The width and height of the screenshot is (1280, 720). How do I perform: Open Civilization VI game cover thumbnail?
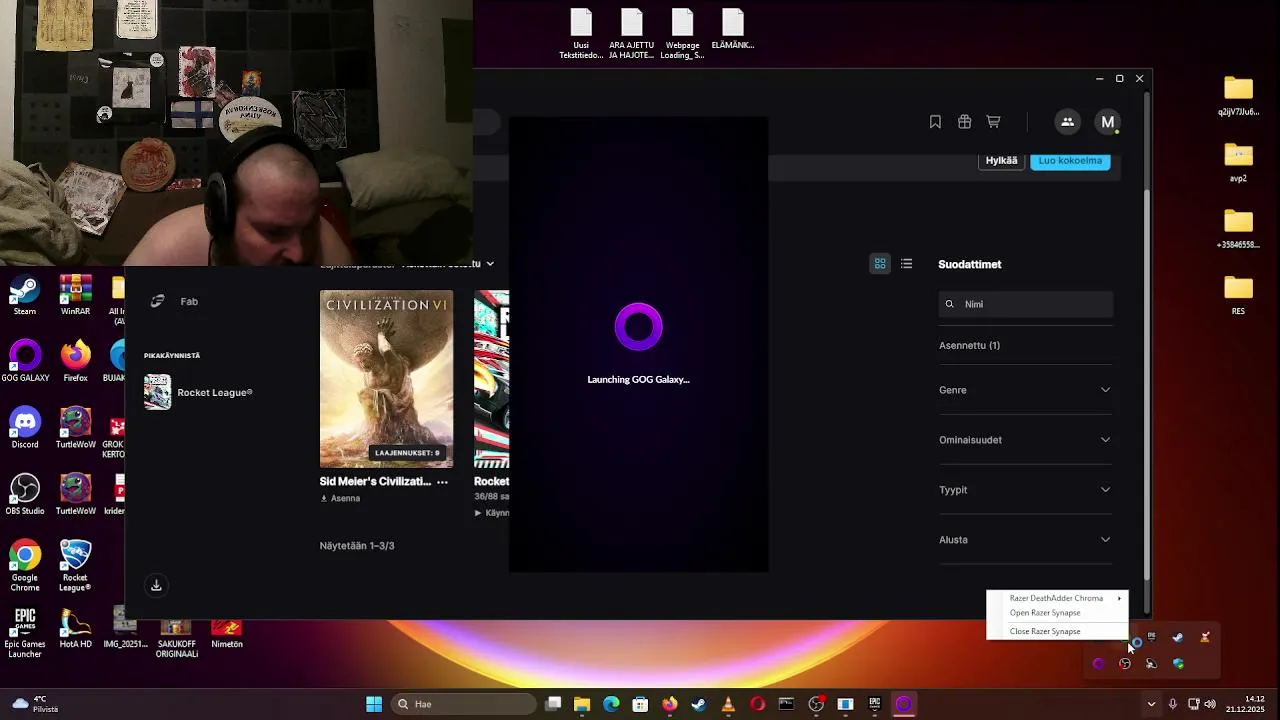(x=386, y=379)
